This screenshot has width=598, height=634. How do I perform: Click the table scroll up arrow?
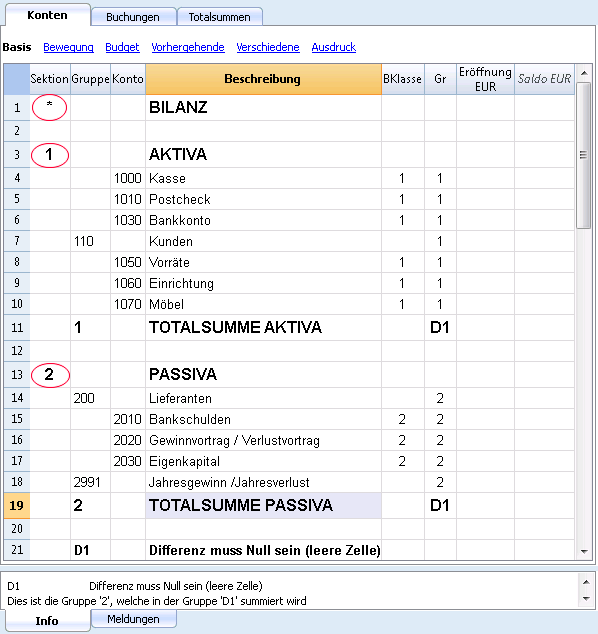pos(584,73)
